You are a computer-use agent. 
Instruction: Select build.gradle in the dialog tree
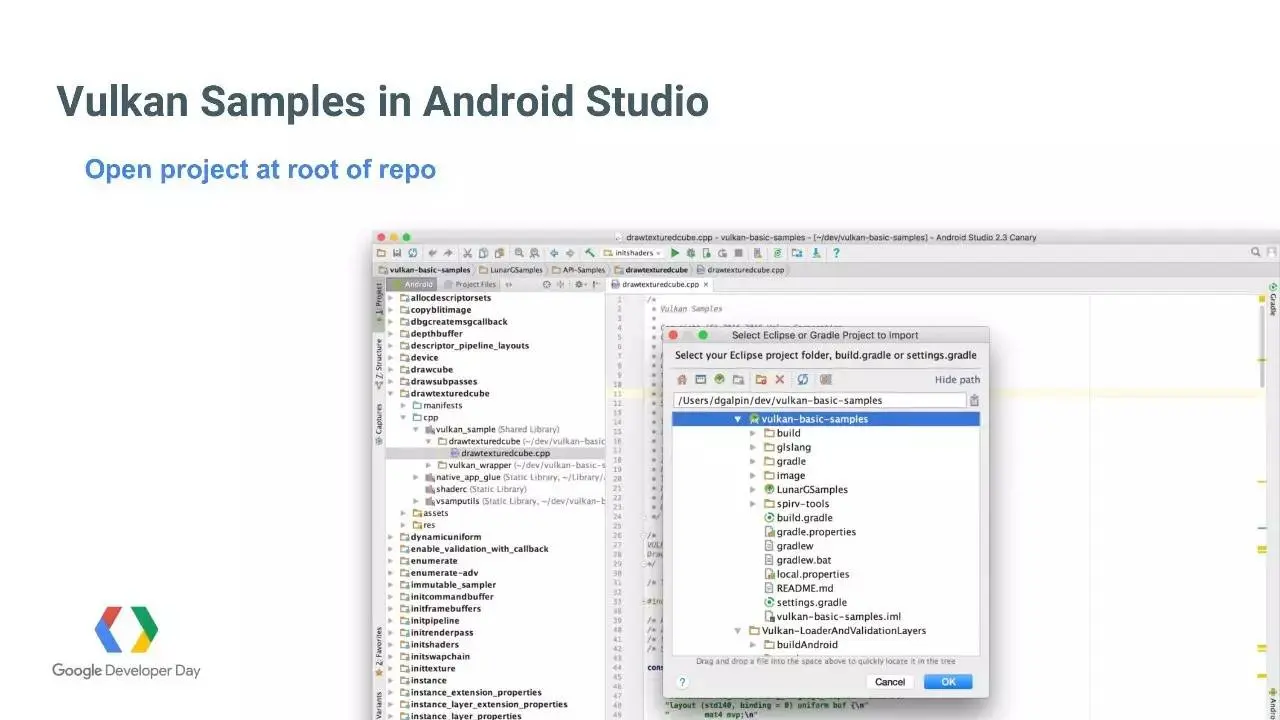(798, 518)
